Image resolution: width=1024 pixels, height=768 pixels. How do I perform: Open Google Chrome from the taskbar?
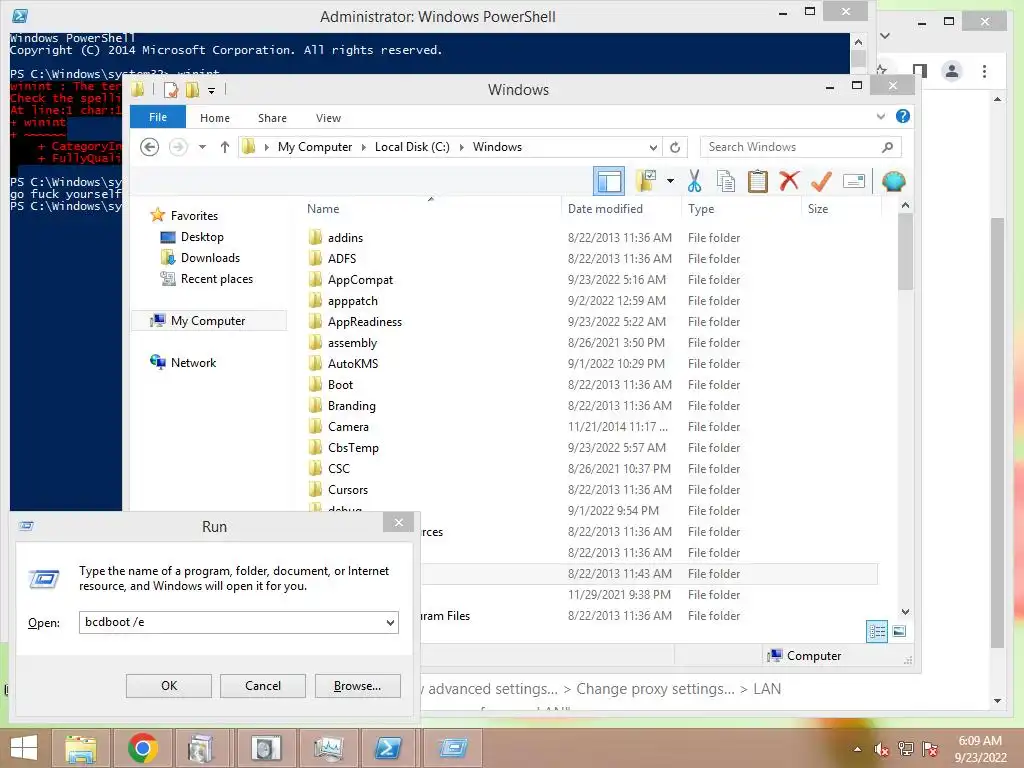(x=142, y=748)
